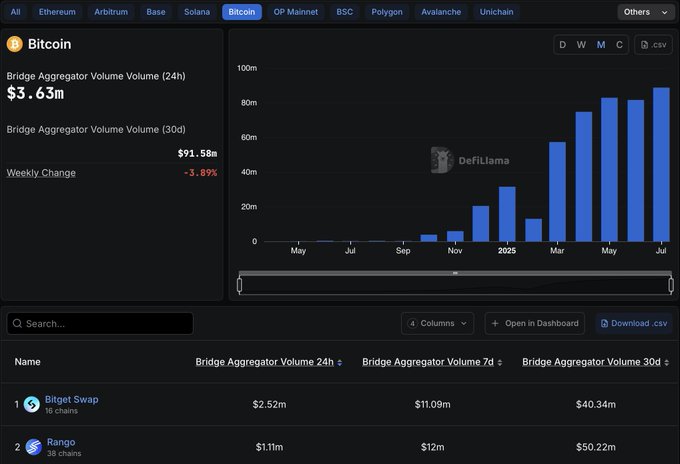Click the number 4 badge in Columns
This screenshot has height=464, width=680.
point(412,323)
